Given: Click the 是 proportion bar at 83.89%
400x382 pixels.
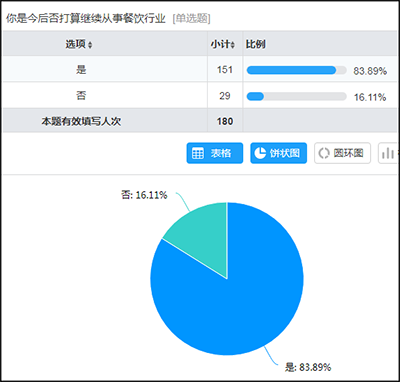Looking at the screenshot, I should pyautogui.click(x=296, y=70).
